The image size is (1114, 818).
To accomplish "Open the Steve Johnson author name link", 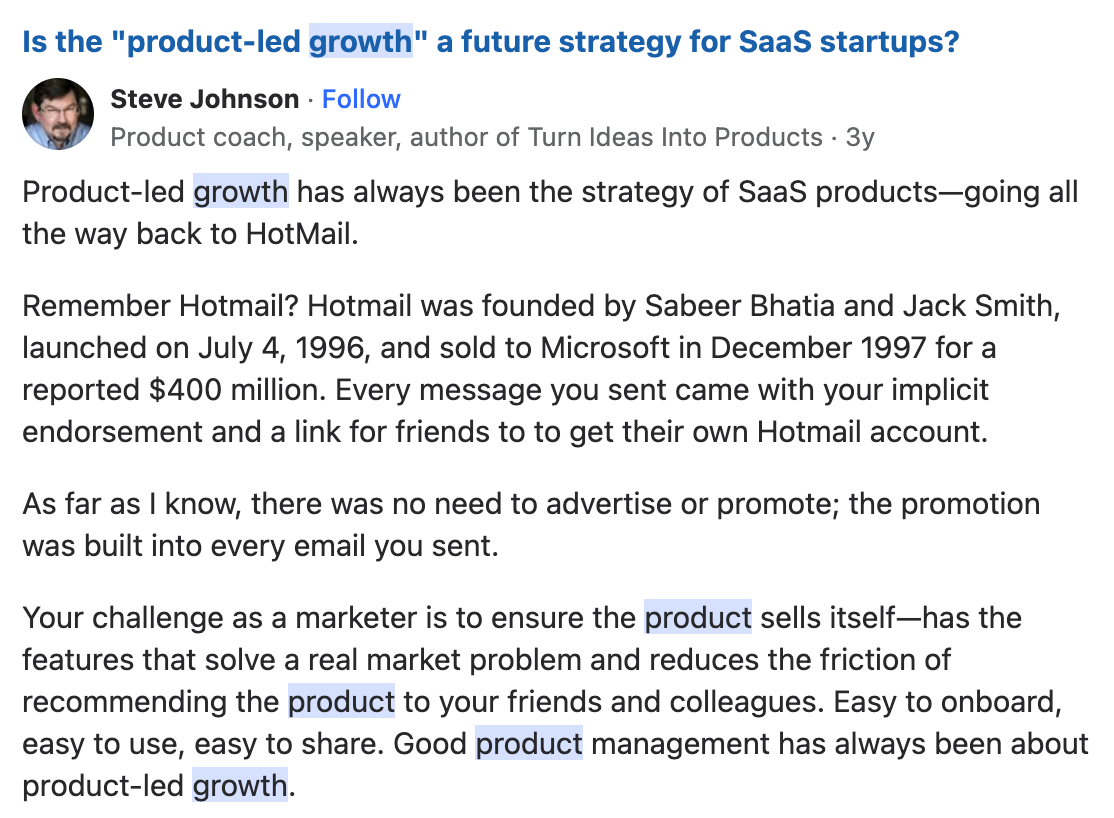I will [x=205, y=99].
